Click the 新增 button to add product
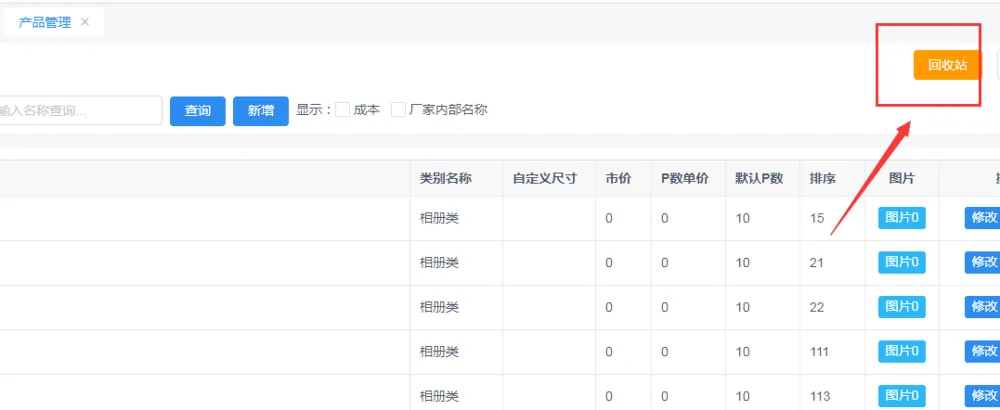The image size is (1000, 410). [261, 110]
